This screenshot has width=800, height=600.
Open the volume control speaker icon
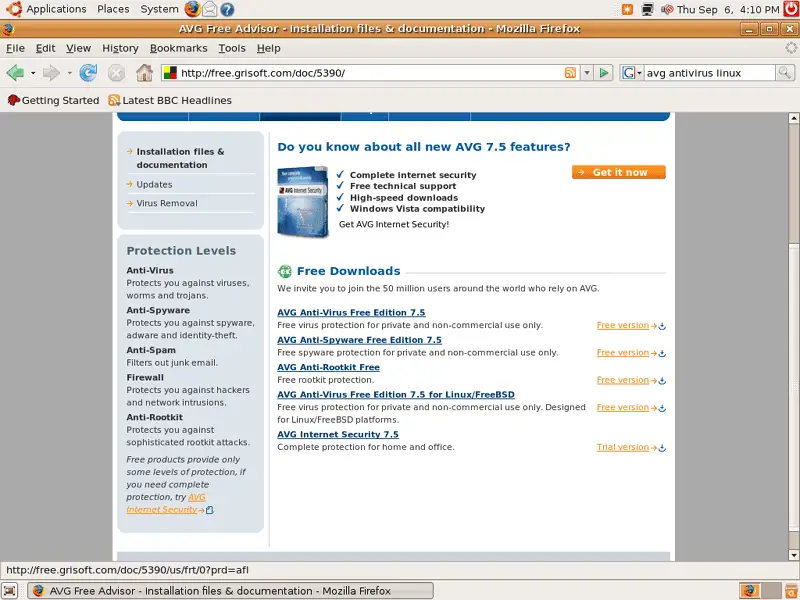click(x=667, y=9)
